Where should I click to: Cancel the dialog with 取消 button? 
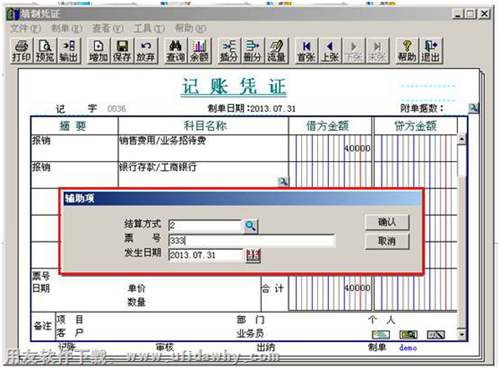387,241
